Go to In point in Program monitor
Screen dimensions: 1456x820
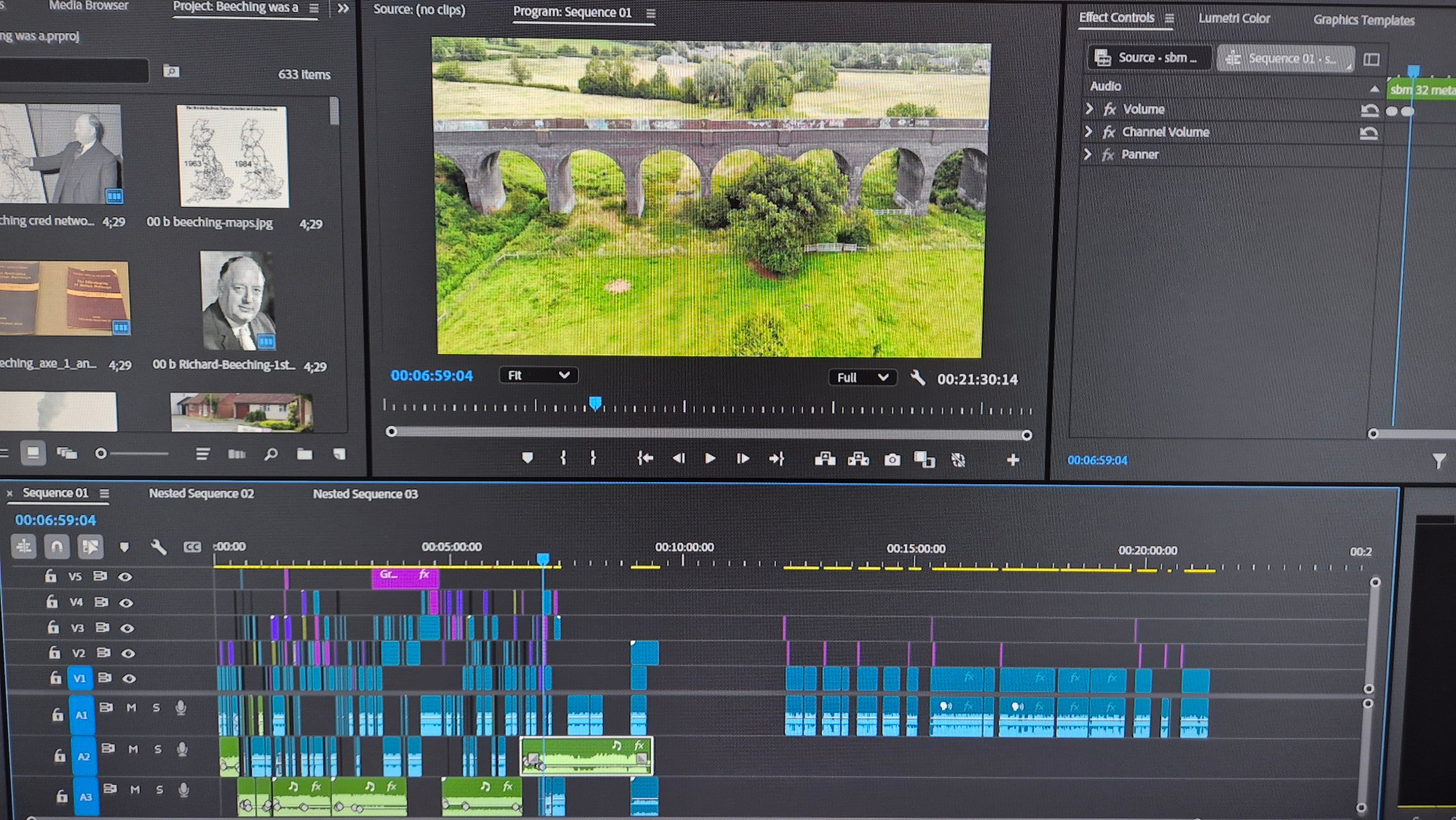[x=645, y=457]
